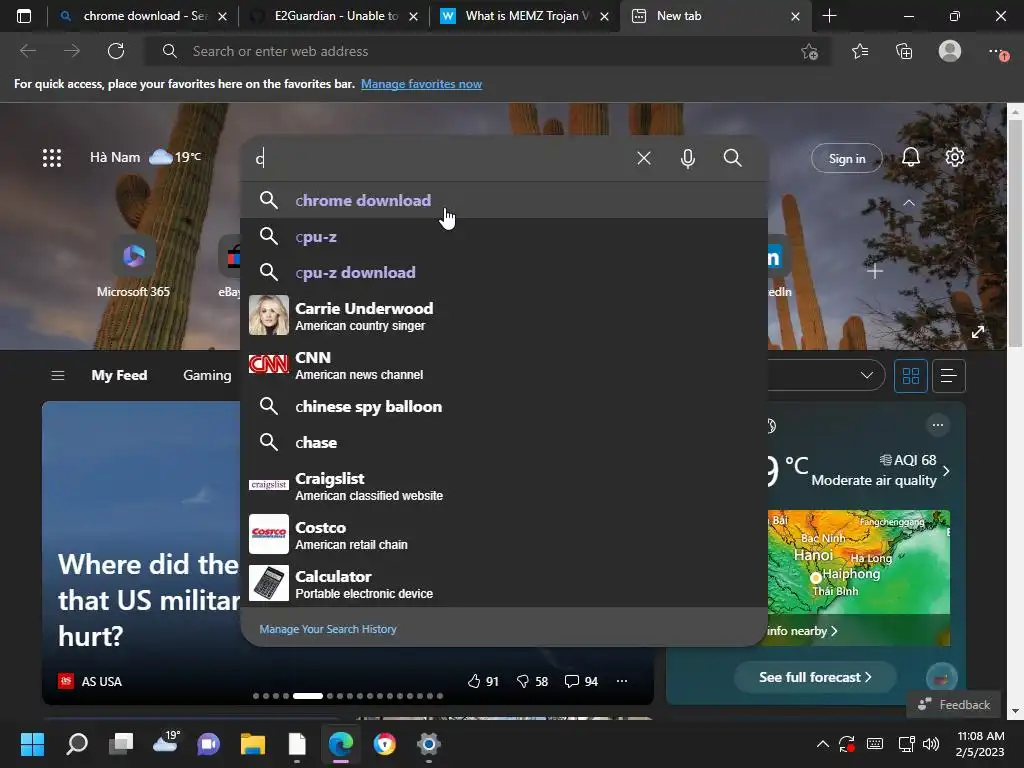
Task: Add this page to favorites star icon
Action: [809, 51]
